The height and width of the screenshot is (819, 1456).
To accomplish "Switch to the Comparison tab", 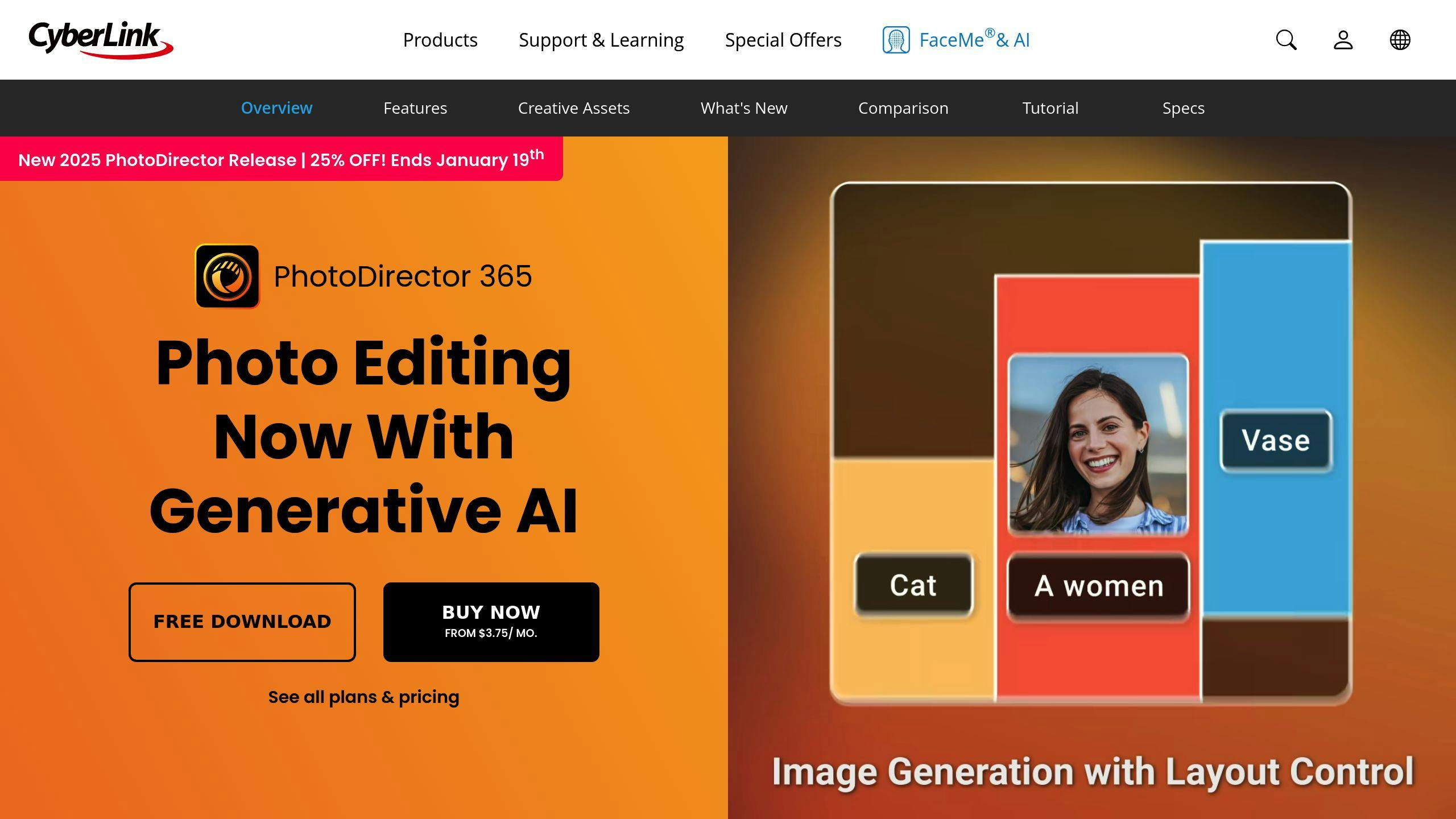I will pos(903,108).
